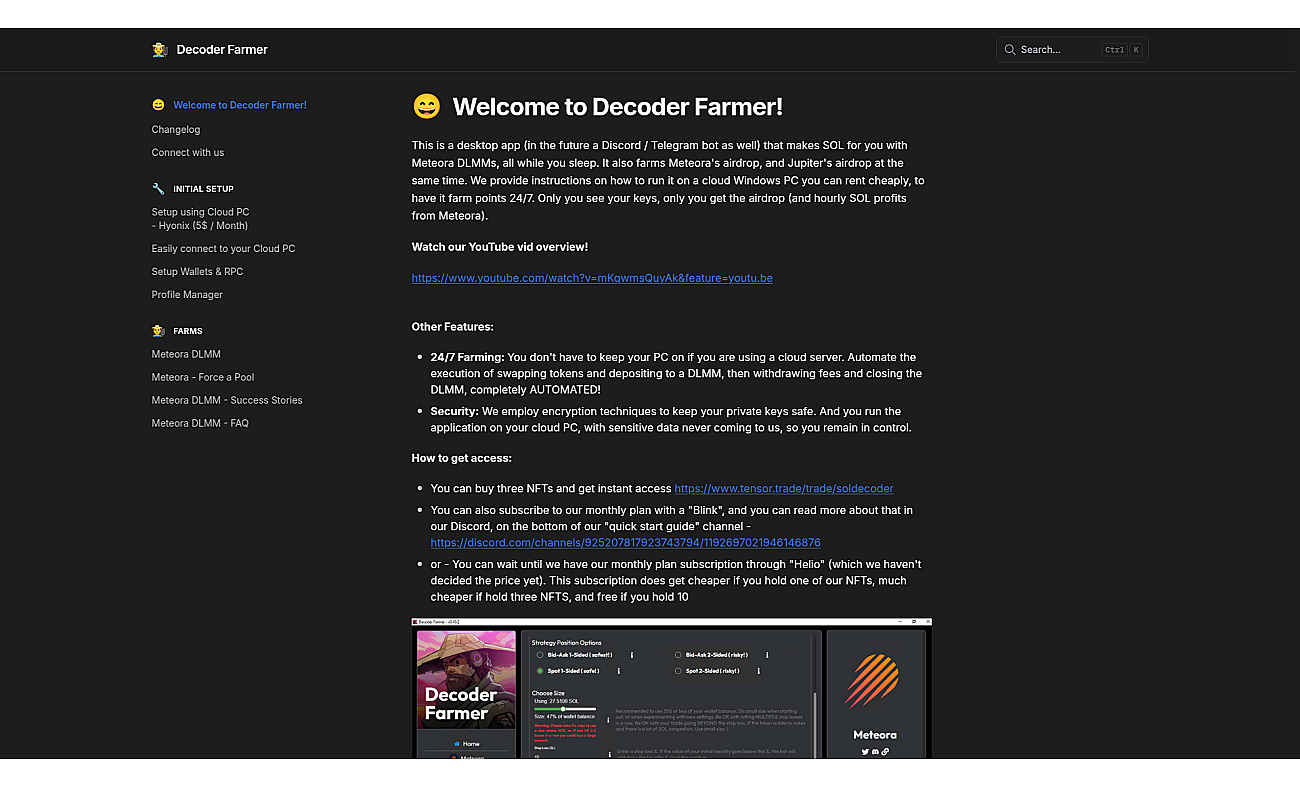Click the Ctrl K shortcut badge
This screenshot has width=1300, height=788.
point(1121,50)
